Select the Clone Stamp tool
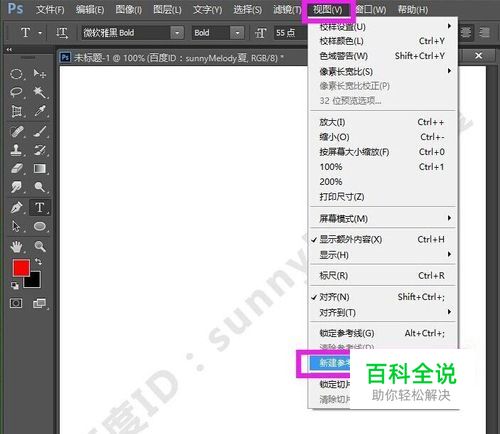This screenshot has width=500, height=434. (16, 150)
